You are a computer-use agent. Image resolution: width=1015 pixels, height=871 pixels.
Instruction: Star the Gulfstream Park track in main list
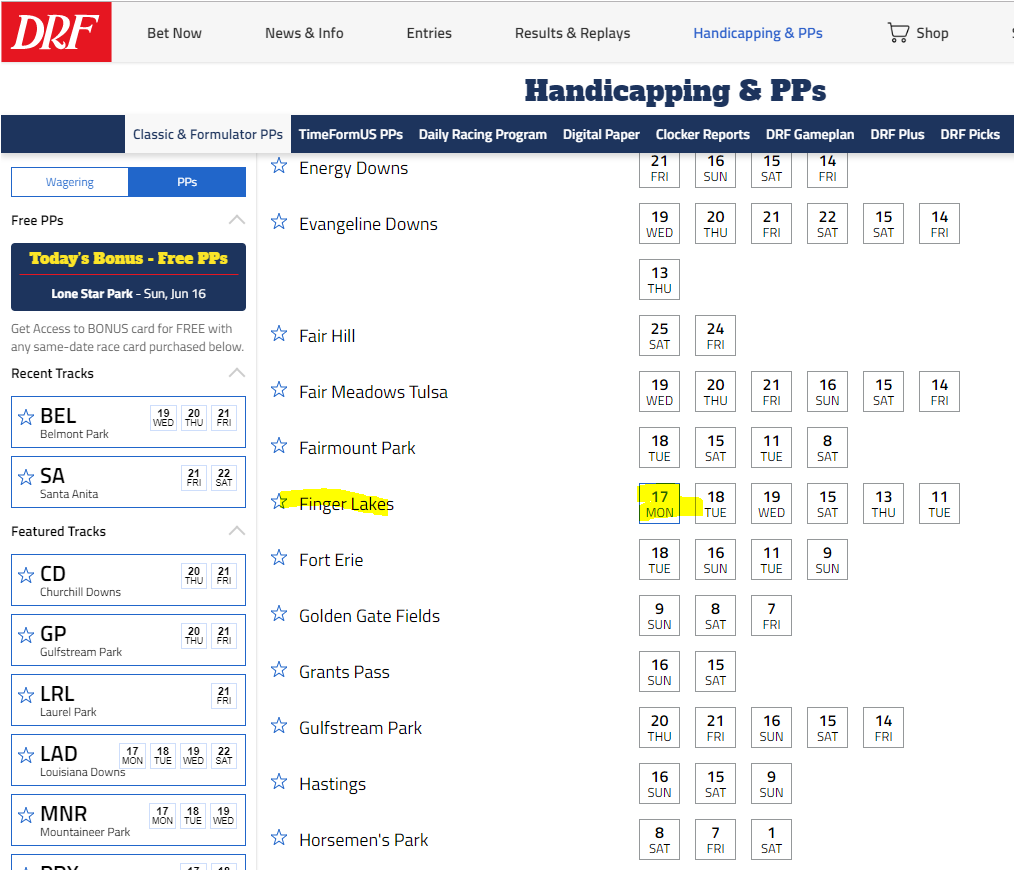279,726
